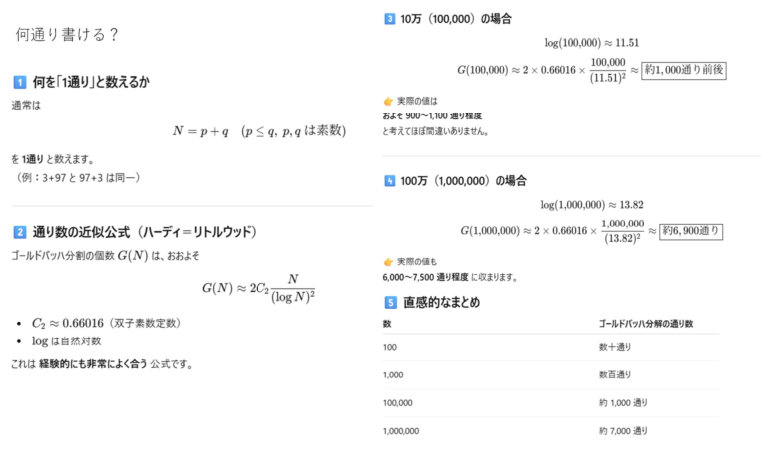Click the boxed result 約1,000通り前後

(x=683, y=70)
